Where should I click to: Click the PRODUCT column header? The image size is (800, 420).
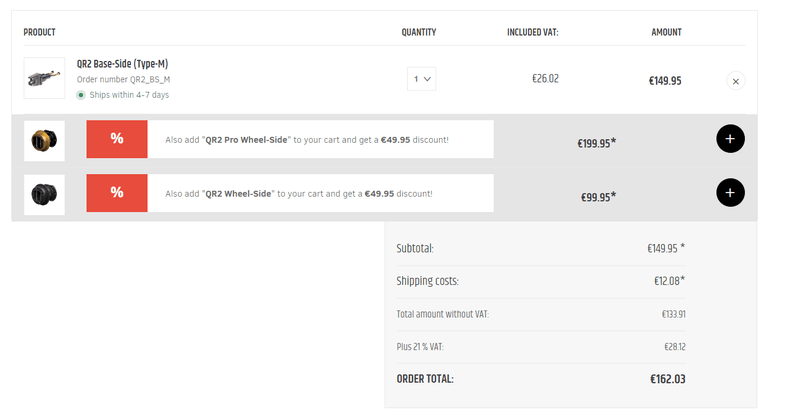[39, 32]
